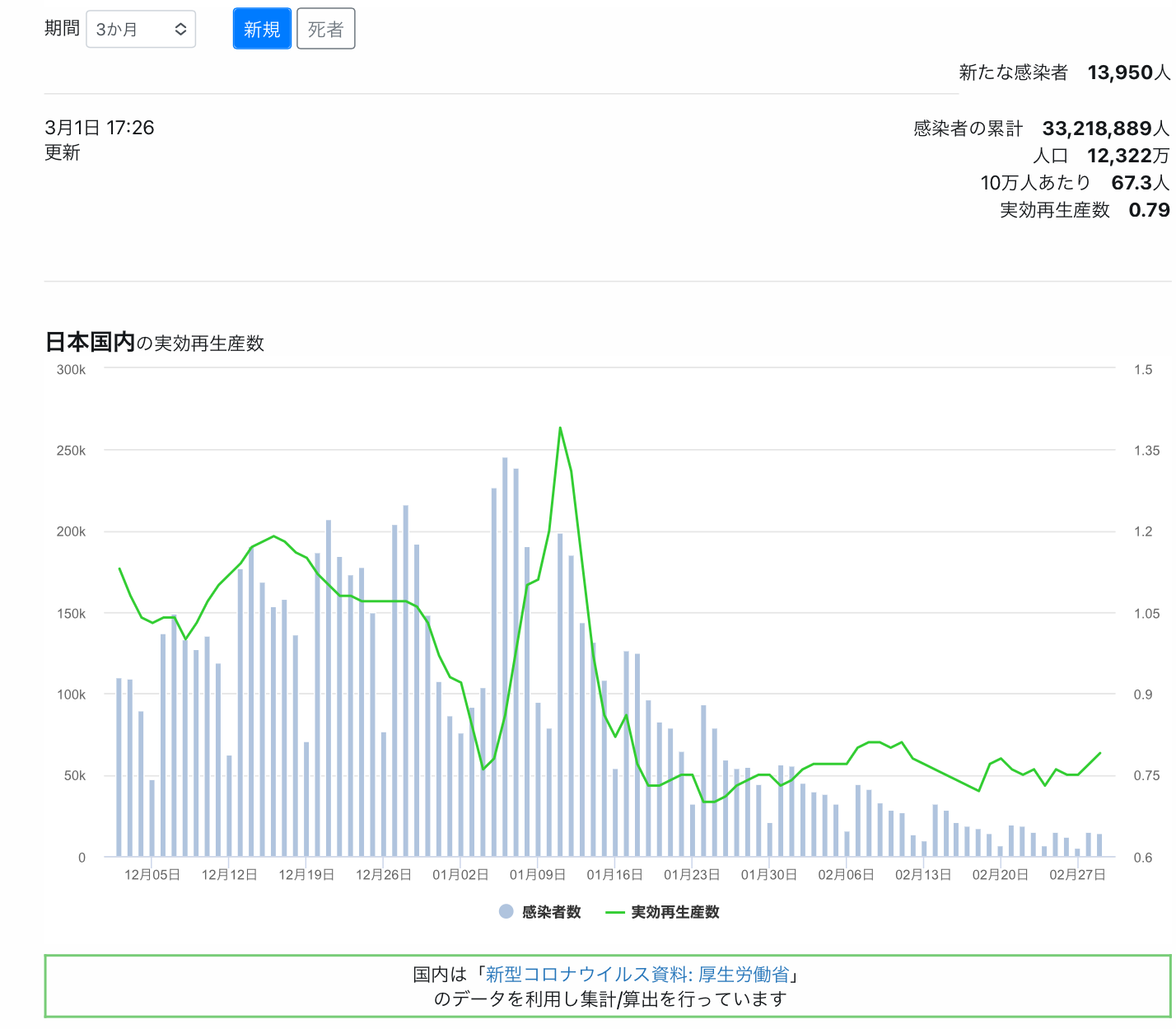The height and width of the screenshot is (1029, 1176).
Task: Click the up-down chevron in 3か月 selector
Action: coord(181,30)
